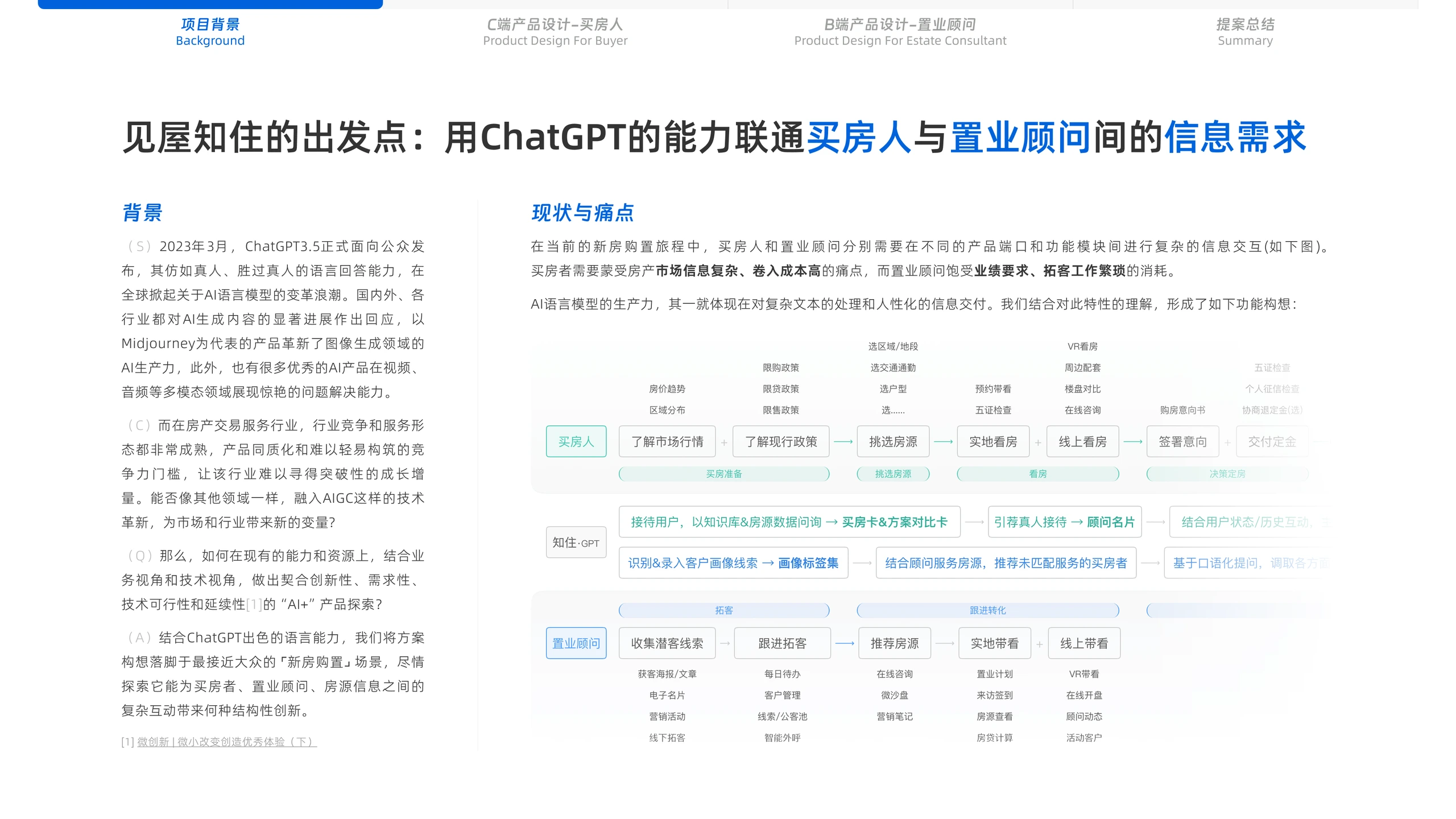Click the blue 拓客 phase pill
1456x819 pixels.
[x=724, y=610]
